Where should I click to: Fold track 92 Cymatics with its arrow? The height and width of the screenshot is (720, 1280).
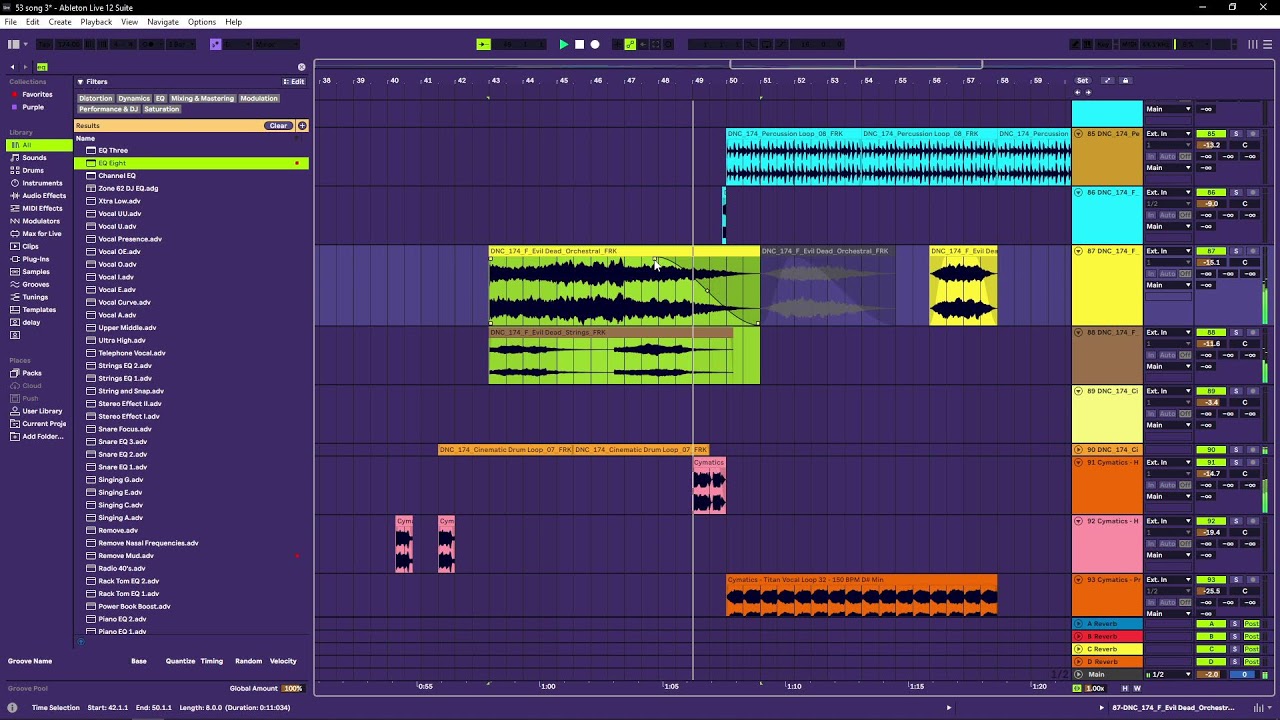click(x=1078, y=521)
